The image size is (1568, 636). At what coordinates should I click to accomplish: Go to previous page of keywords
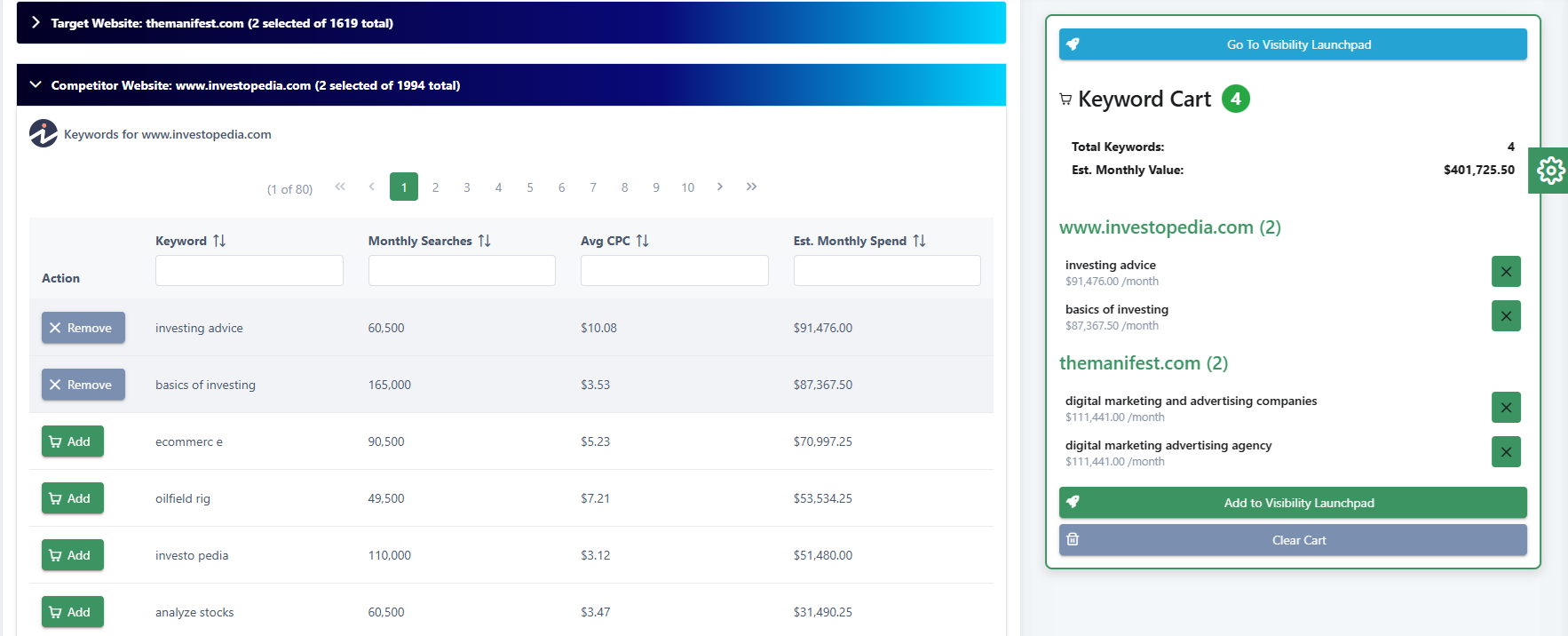pyautogui.click(x=371, y=187)
